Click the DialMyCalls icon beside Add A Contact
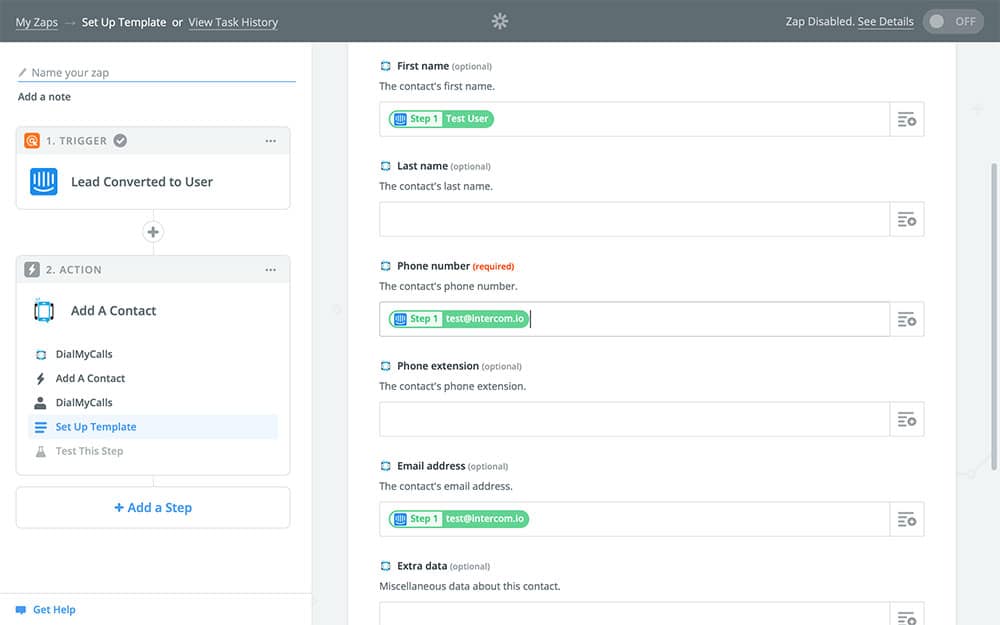This screenshot has width=1000, height=625. coord(44,311)
